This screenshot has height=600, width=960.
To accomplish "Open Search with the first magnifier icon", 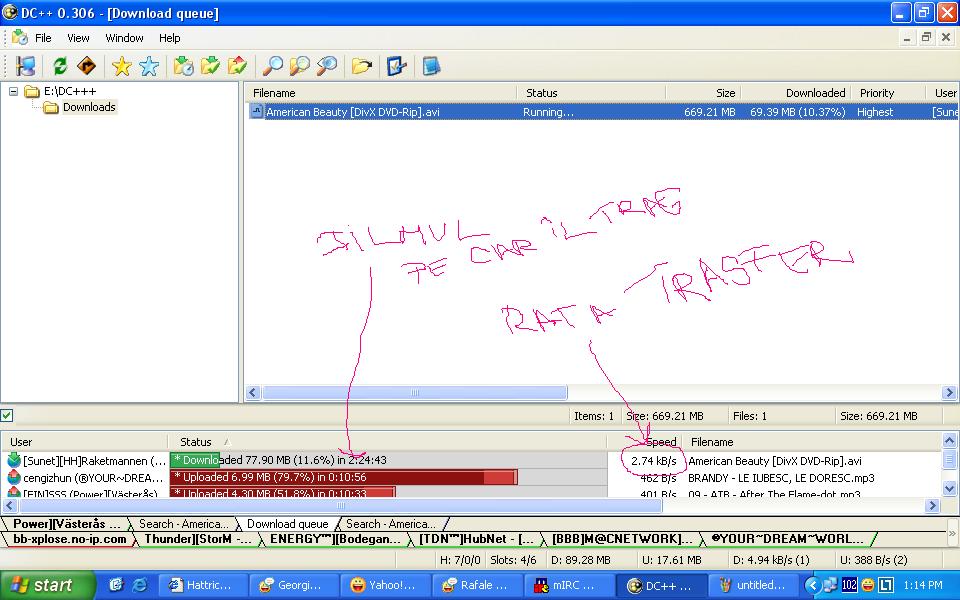I will click(x=272, y=66).
